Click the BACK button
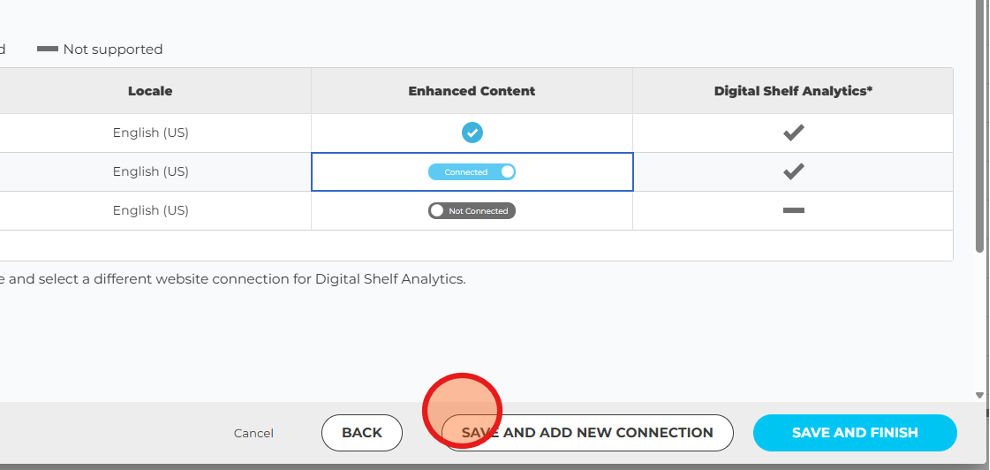The height and width of the screenshot is (470, 990). tap(362, 433)
